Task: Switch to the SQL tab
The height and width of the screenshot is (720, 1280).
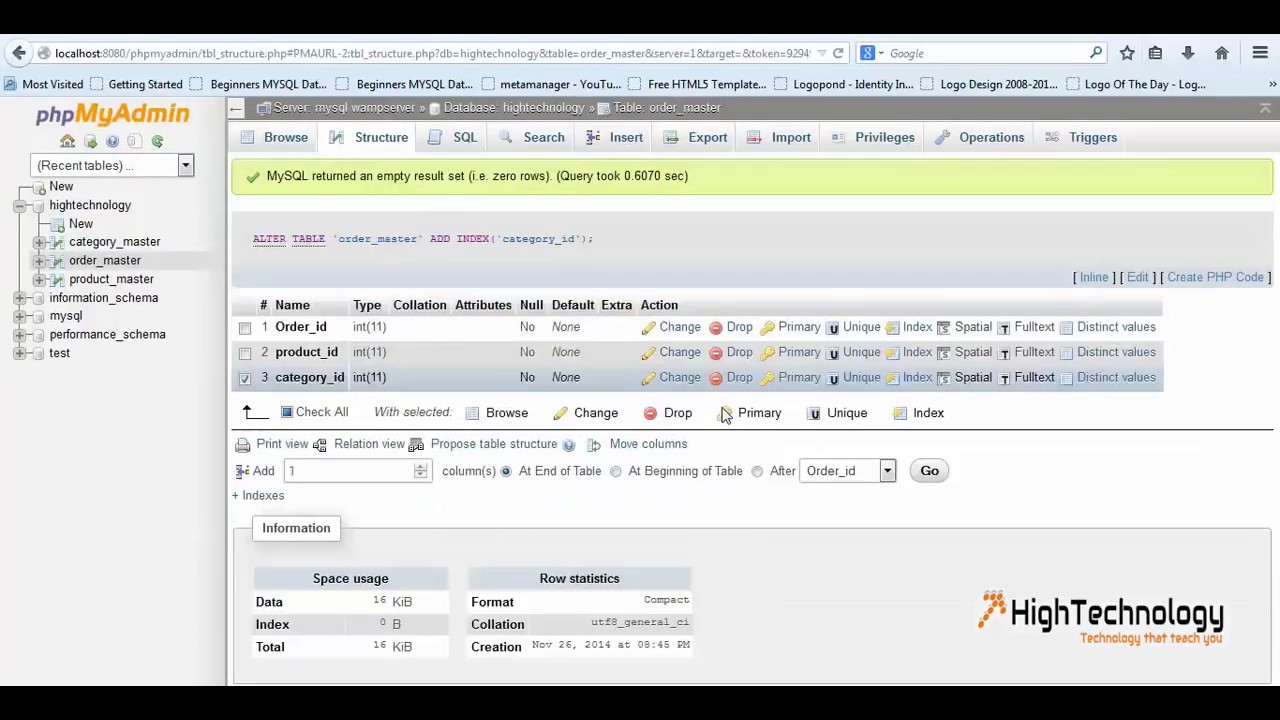Action: 454,137
